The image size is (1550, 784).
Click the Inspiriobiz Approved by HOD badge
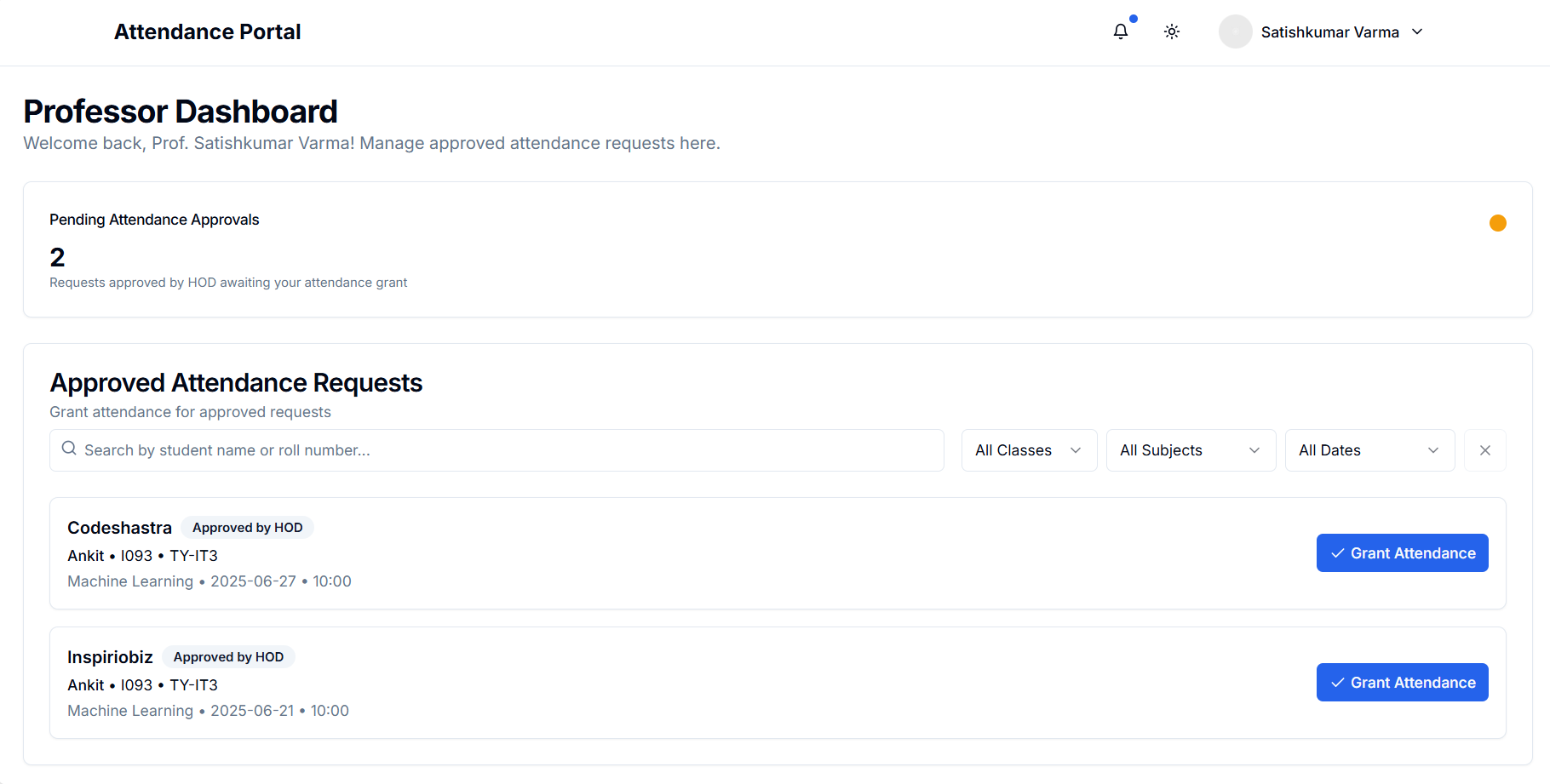pos(228,657)
